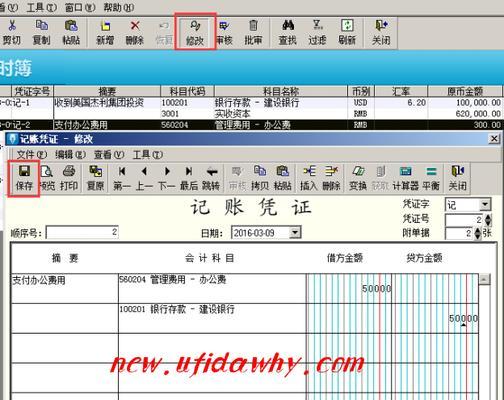
Task: Click the 修改 modify toolbar icon
Action: [x=195, y=32]
